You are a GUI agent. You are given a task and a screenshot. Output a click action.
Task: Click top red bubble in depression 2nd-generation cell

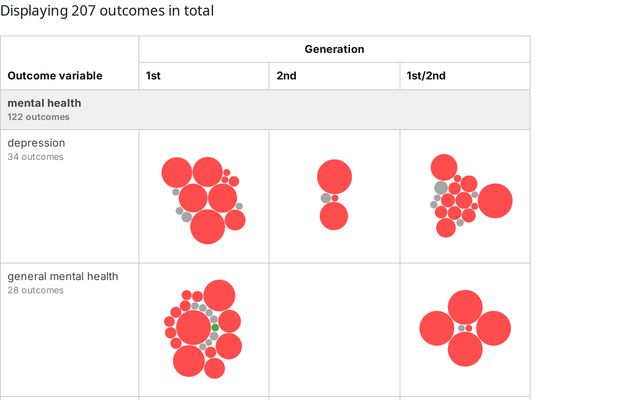click(x=334, y=177)
